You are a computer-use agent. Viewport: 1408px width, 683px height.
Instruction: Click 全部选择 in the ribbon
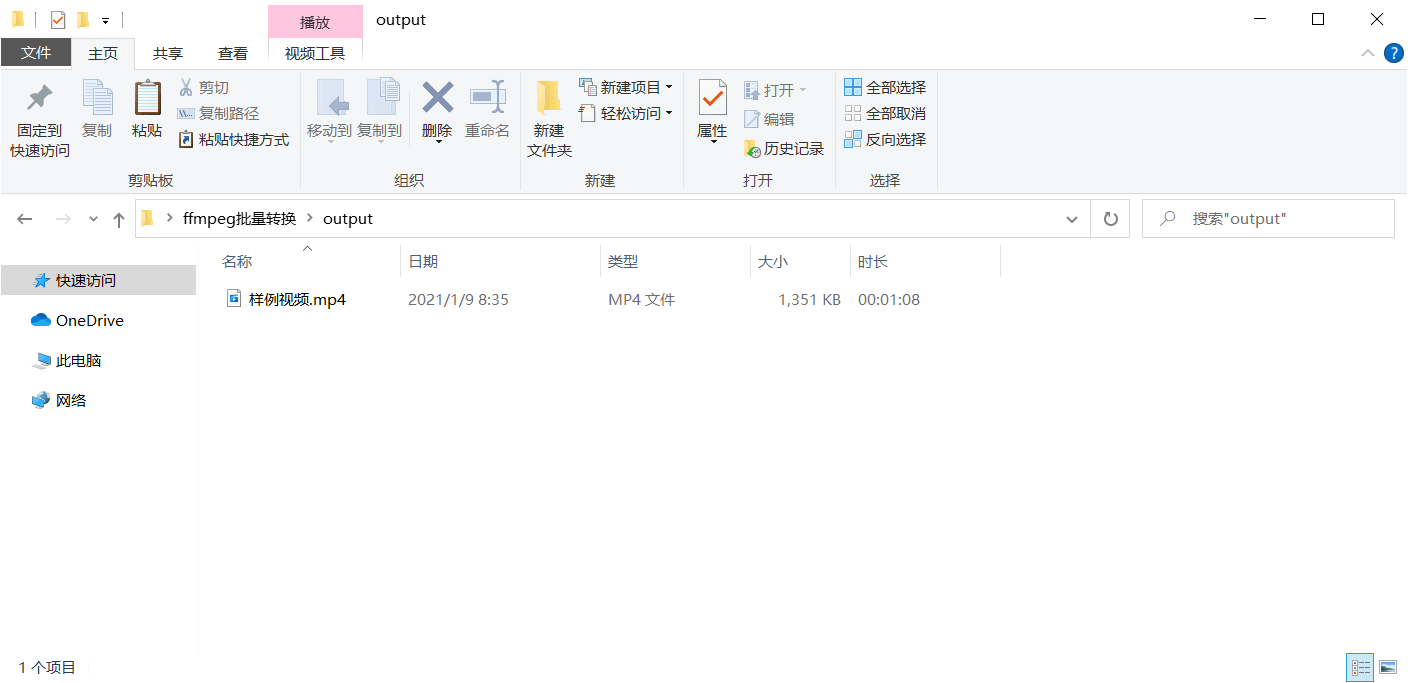tap(885, 88)
